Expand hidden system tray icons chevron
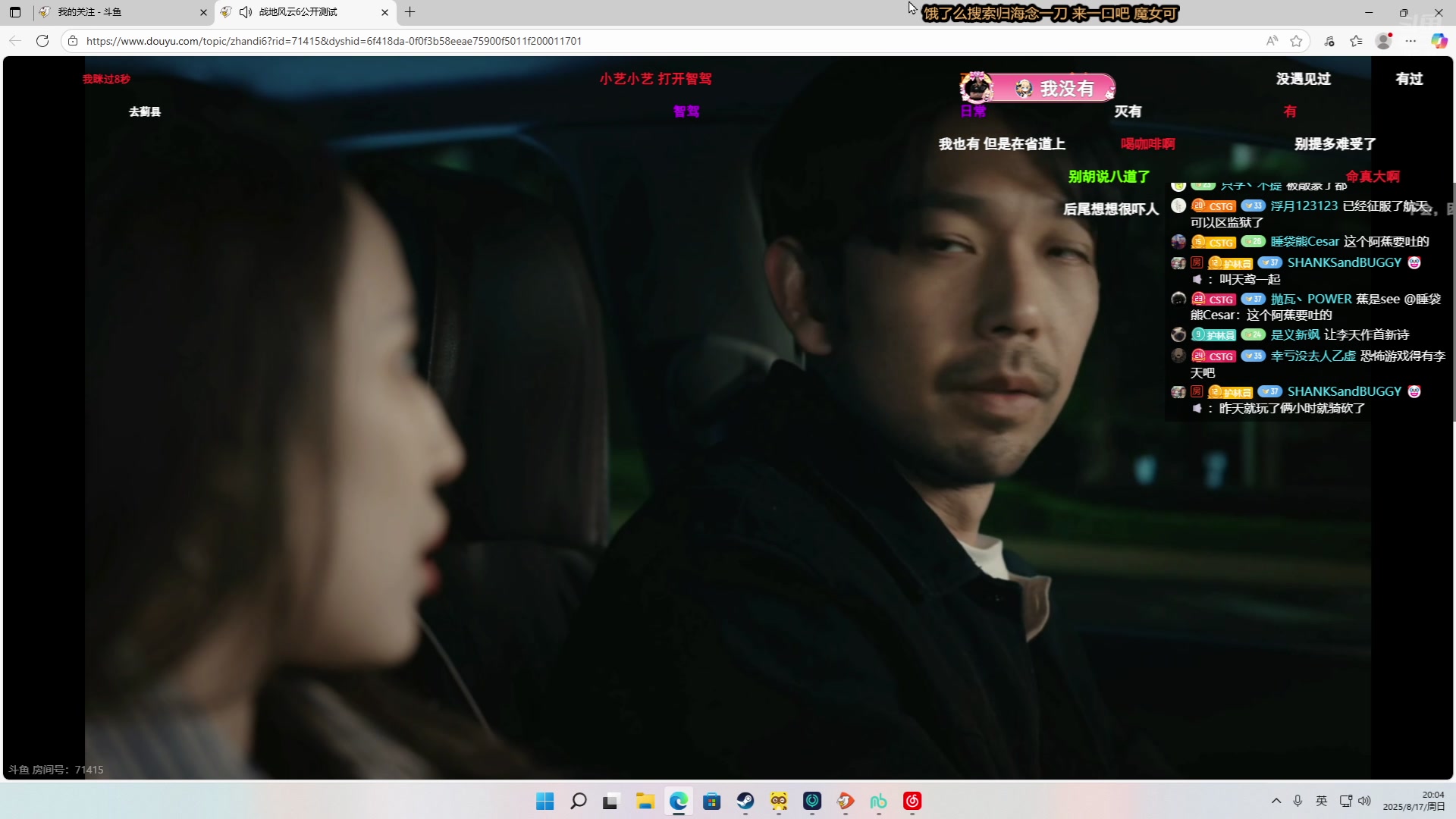This screenshot has height=819, width=1456. [x=1276, y=801]
